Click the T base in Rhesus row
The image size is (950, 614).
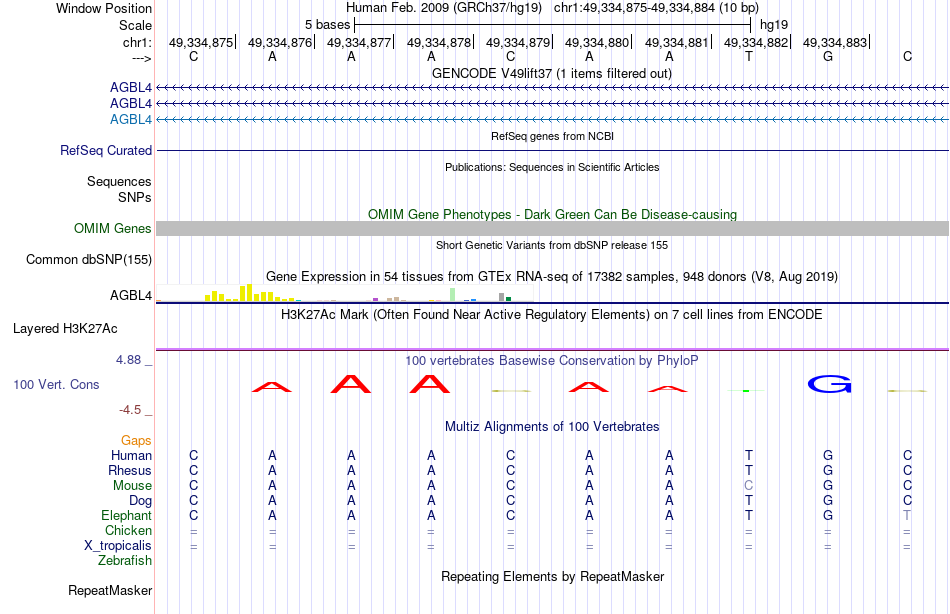pyautogui.click(x=749, y=471)
